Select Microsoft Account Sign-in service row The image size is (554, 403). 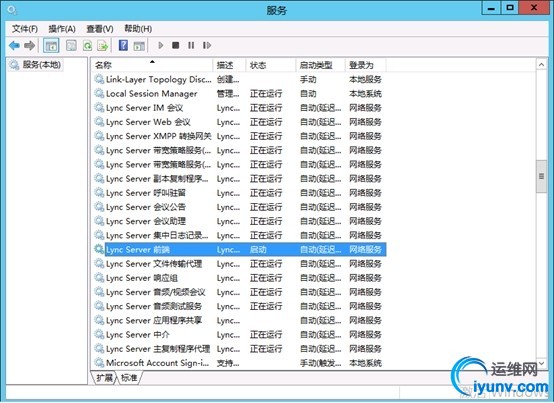coord(239,363)
